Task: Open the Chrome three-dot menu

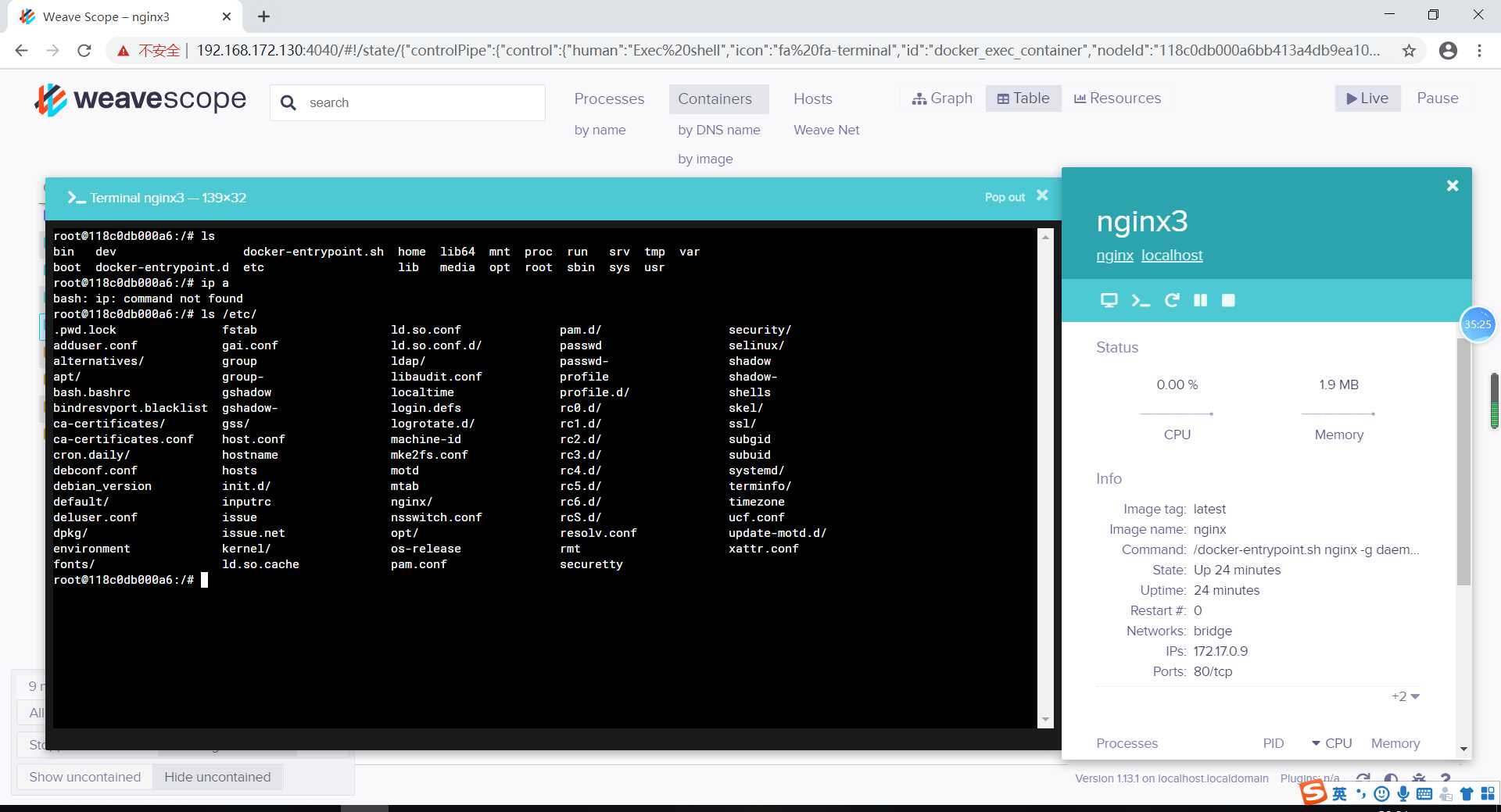Action: [1479, 51]
